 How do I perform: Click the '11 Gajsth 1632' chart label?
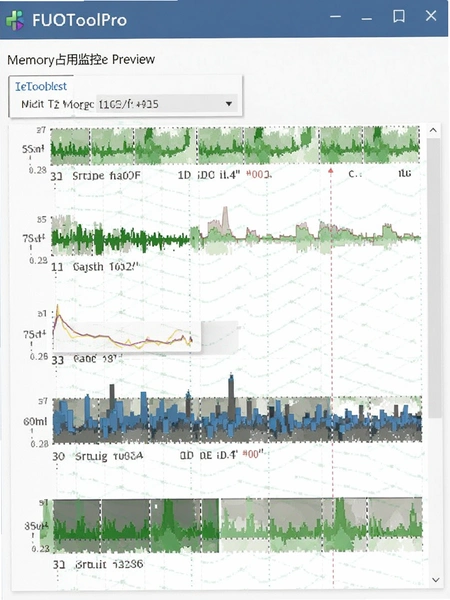(96, 266)
